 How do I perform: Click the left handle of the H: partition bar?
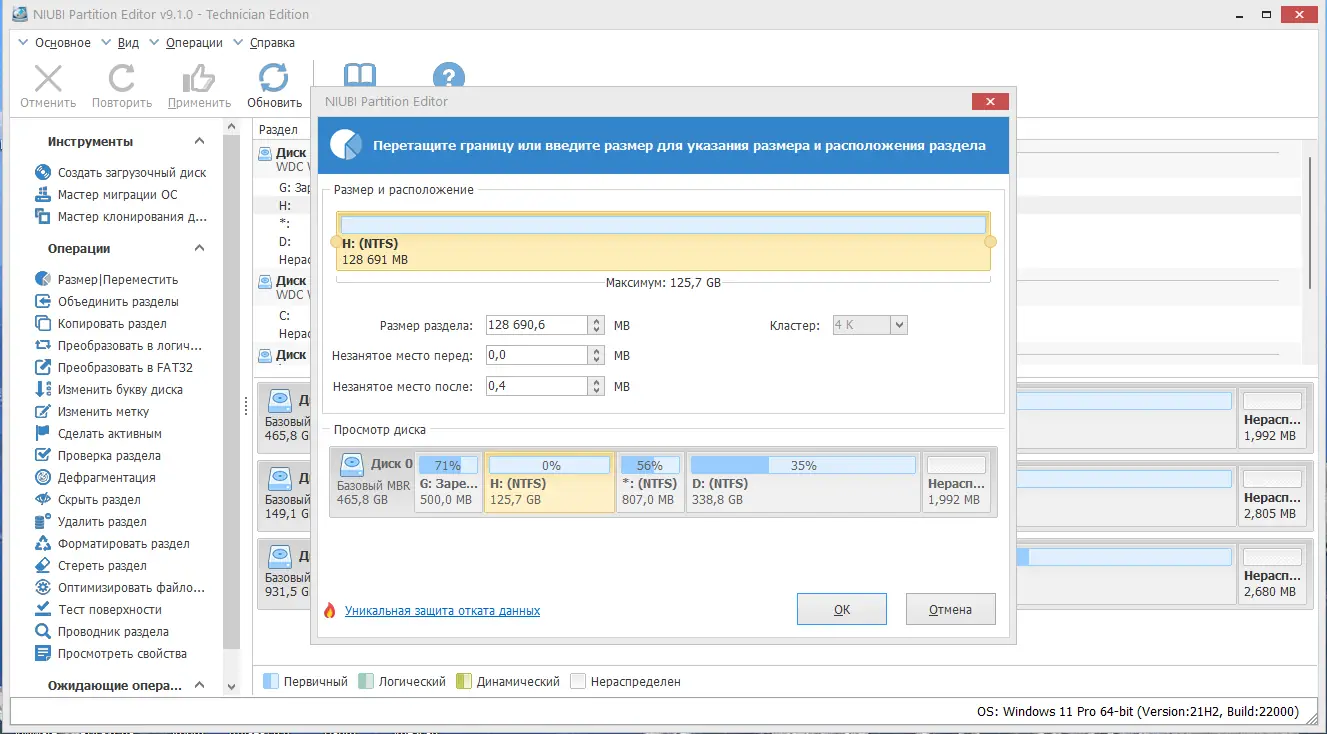coord(335,241)
